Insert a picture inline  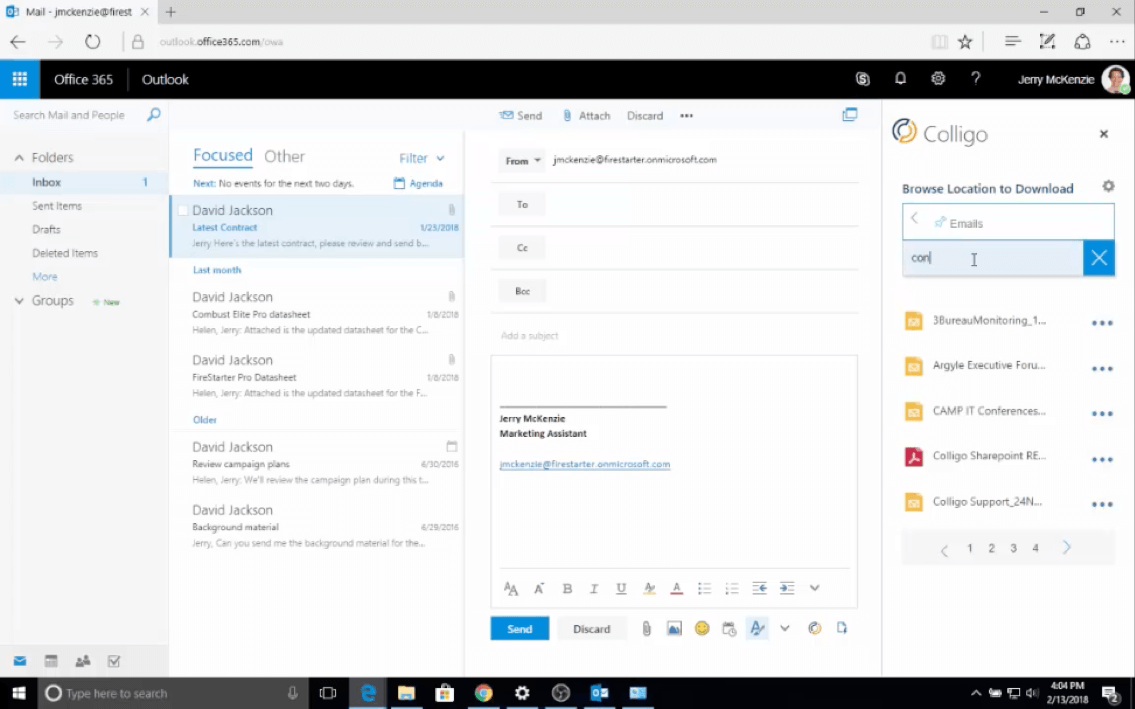click(674, 629)
